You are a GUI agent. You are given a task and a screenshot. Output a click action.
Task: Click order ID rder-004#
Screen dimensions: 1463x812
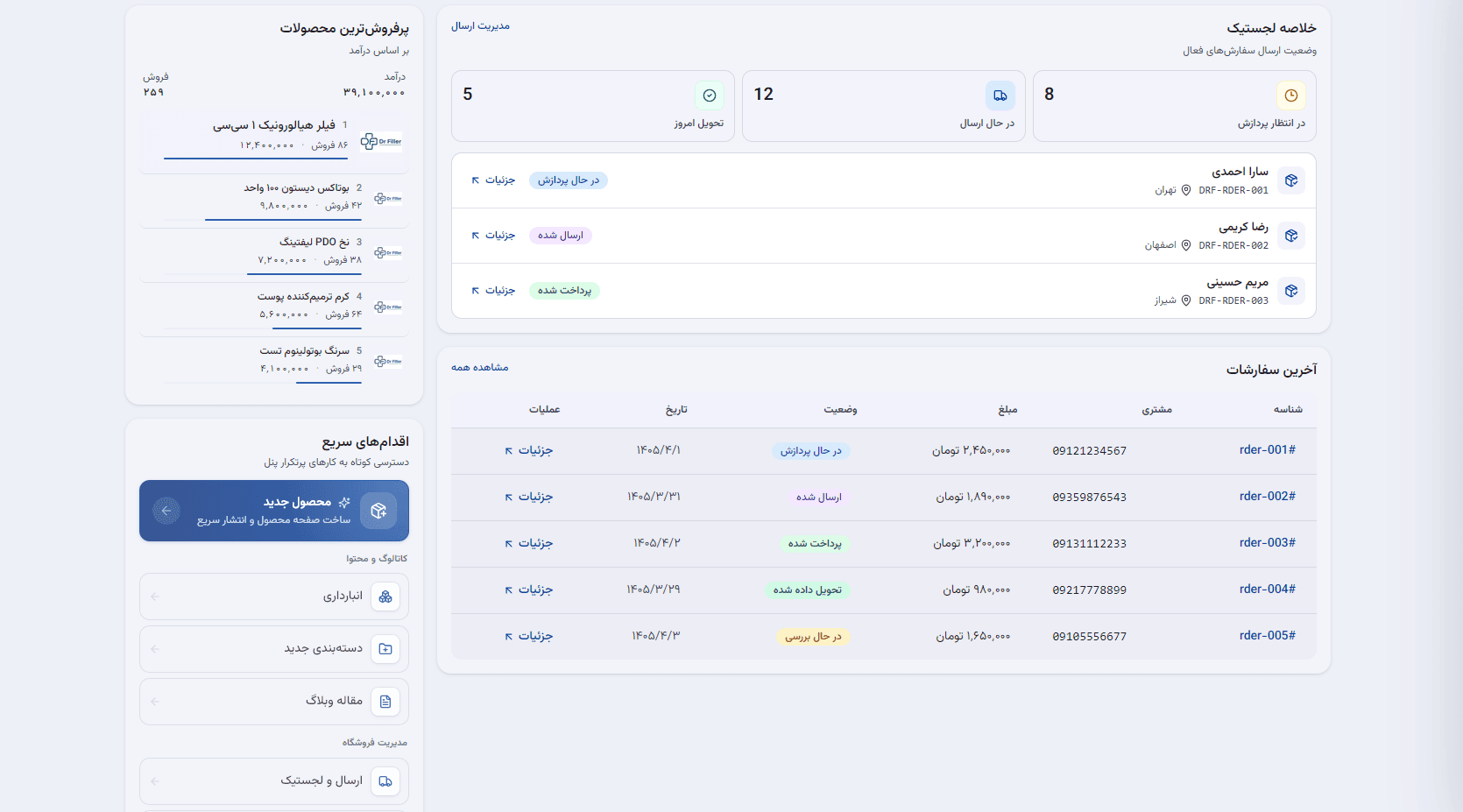tap(1267, 590)
